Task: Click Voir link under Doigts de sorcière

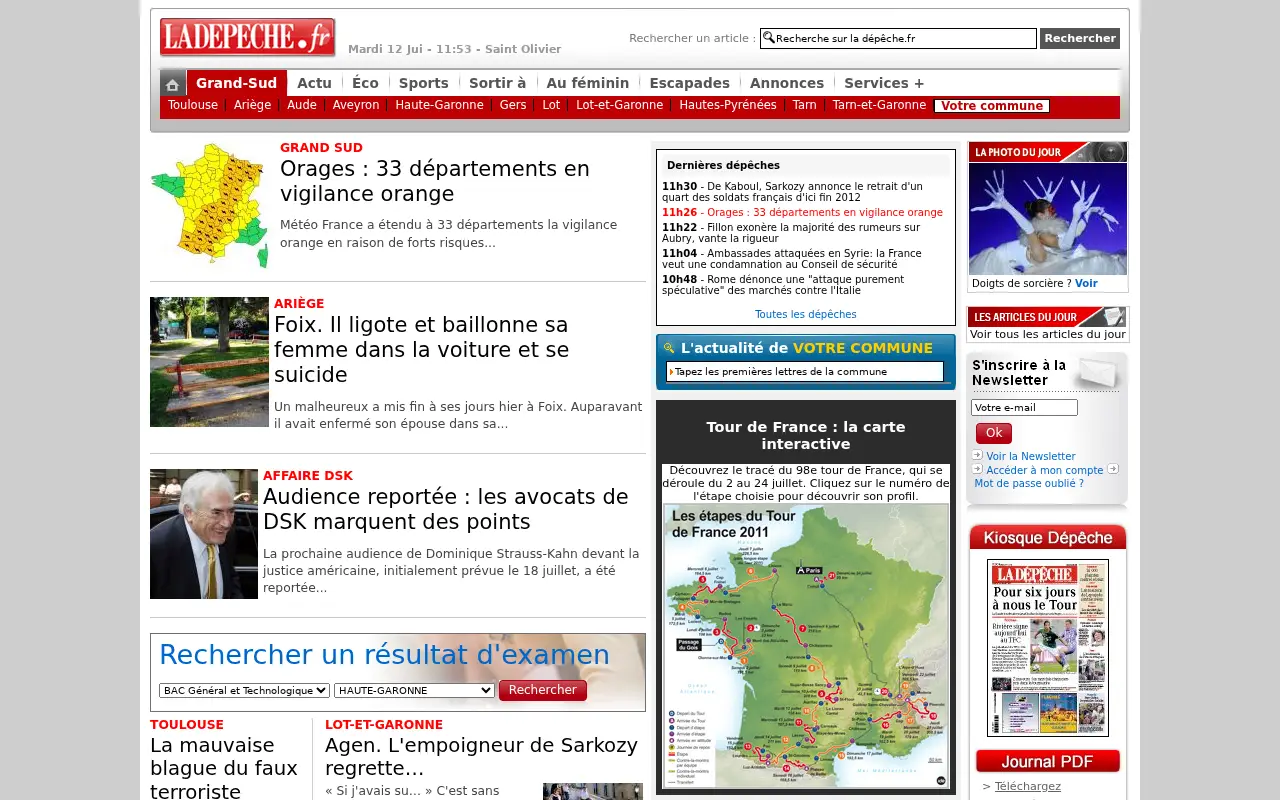Action: (x=1086, y=283)
